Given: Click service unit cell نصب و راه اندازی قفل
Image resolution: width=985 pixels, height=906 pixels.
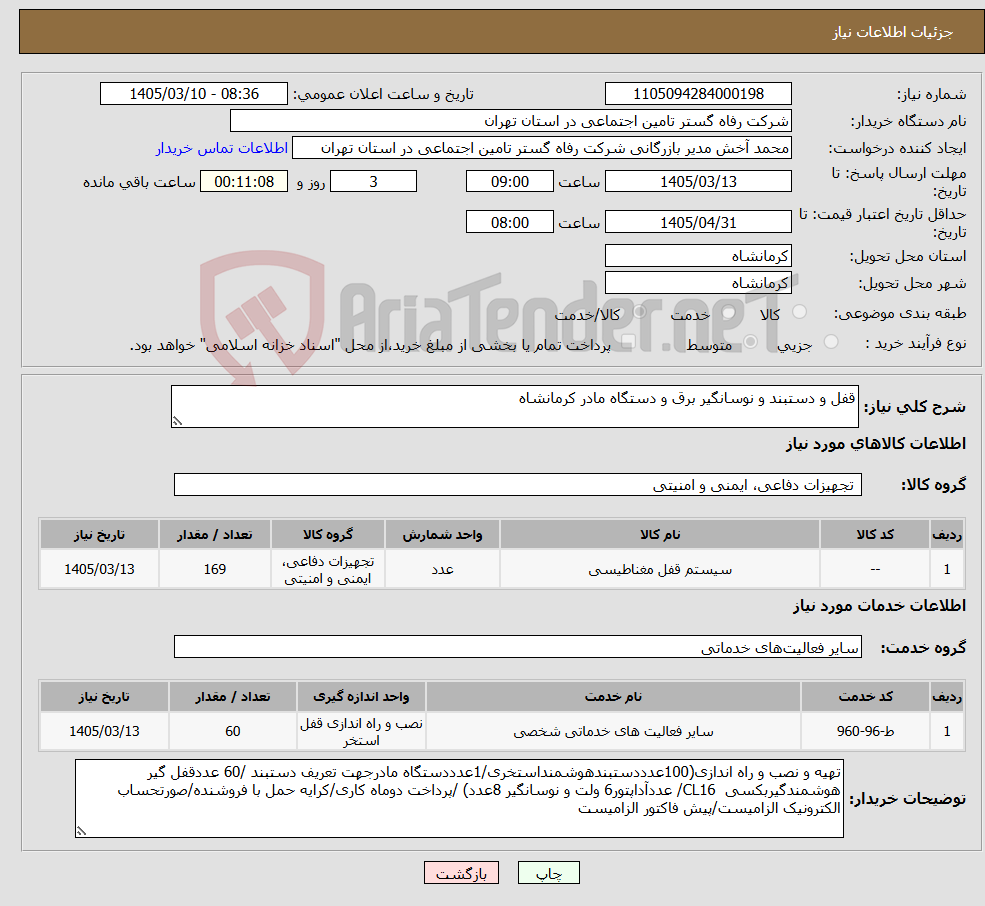Looking at the screenshot, I should 361,731.
